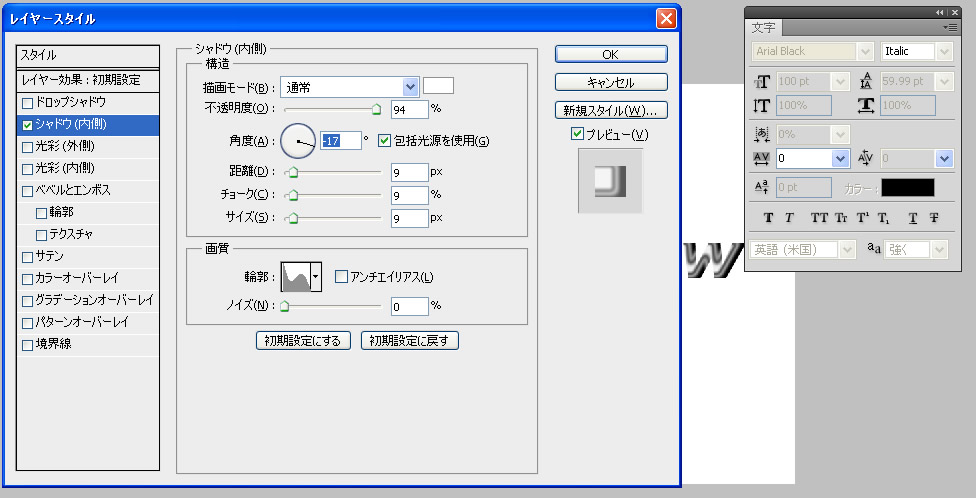Screen dimensions: 976x498
Task: Expand the tracking value dropdown
Action: (840, 158)
